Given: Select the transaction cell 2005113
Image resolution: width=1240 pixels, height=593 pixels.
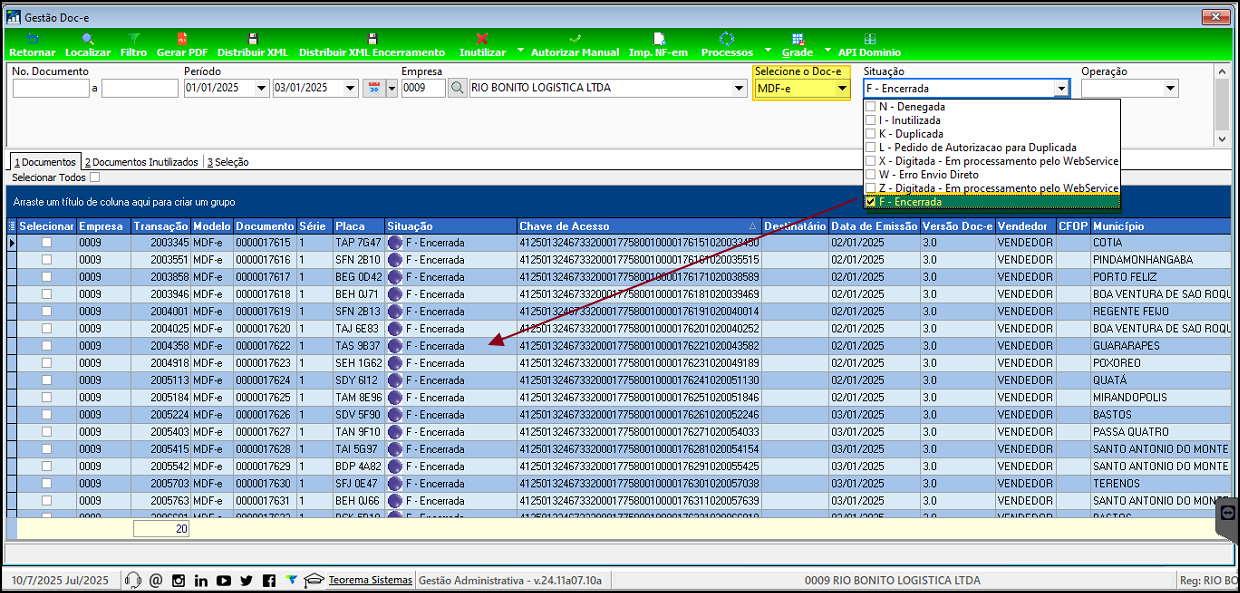Looking at the screenshot, I should click(x=161, y=380).
